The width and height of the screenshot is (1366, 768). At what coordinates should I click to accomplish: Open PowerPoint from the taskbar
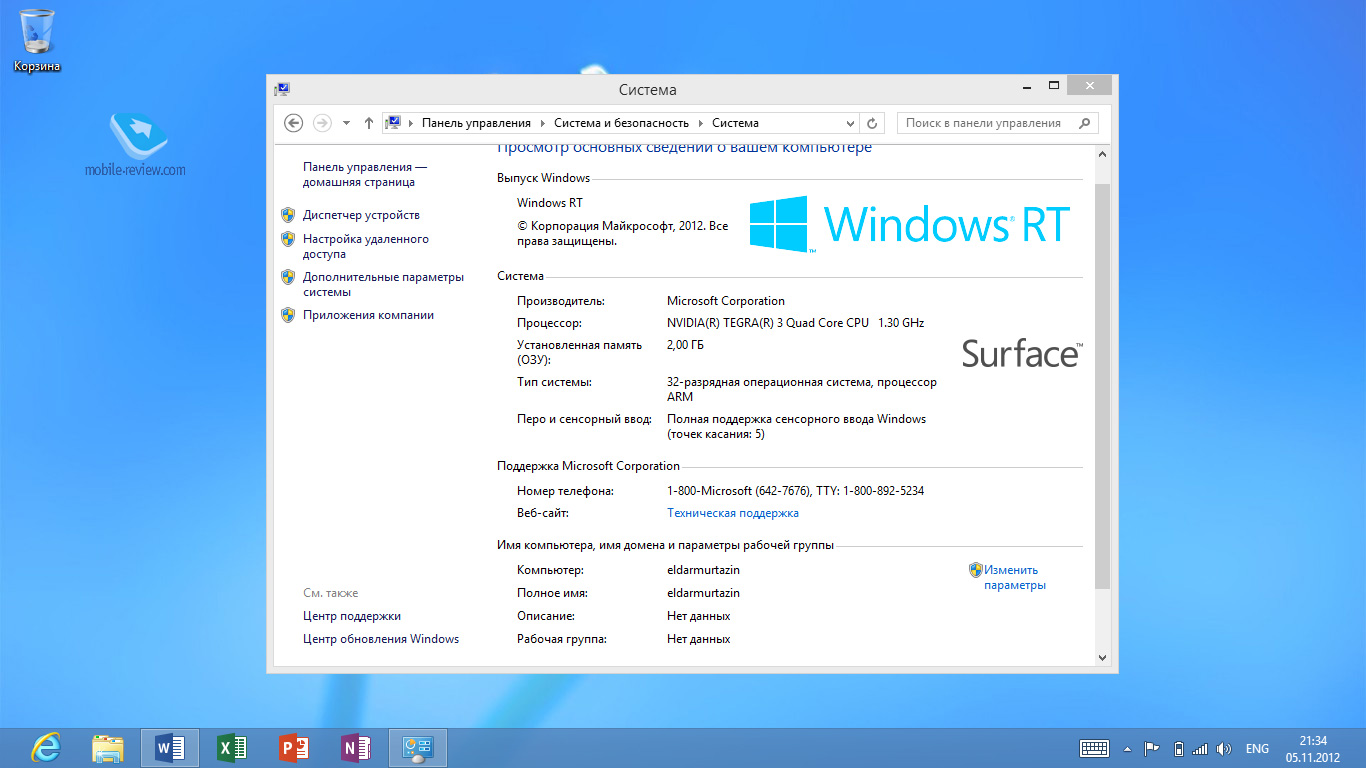pos(294,748)
